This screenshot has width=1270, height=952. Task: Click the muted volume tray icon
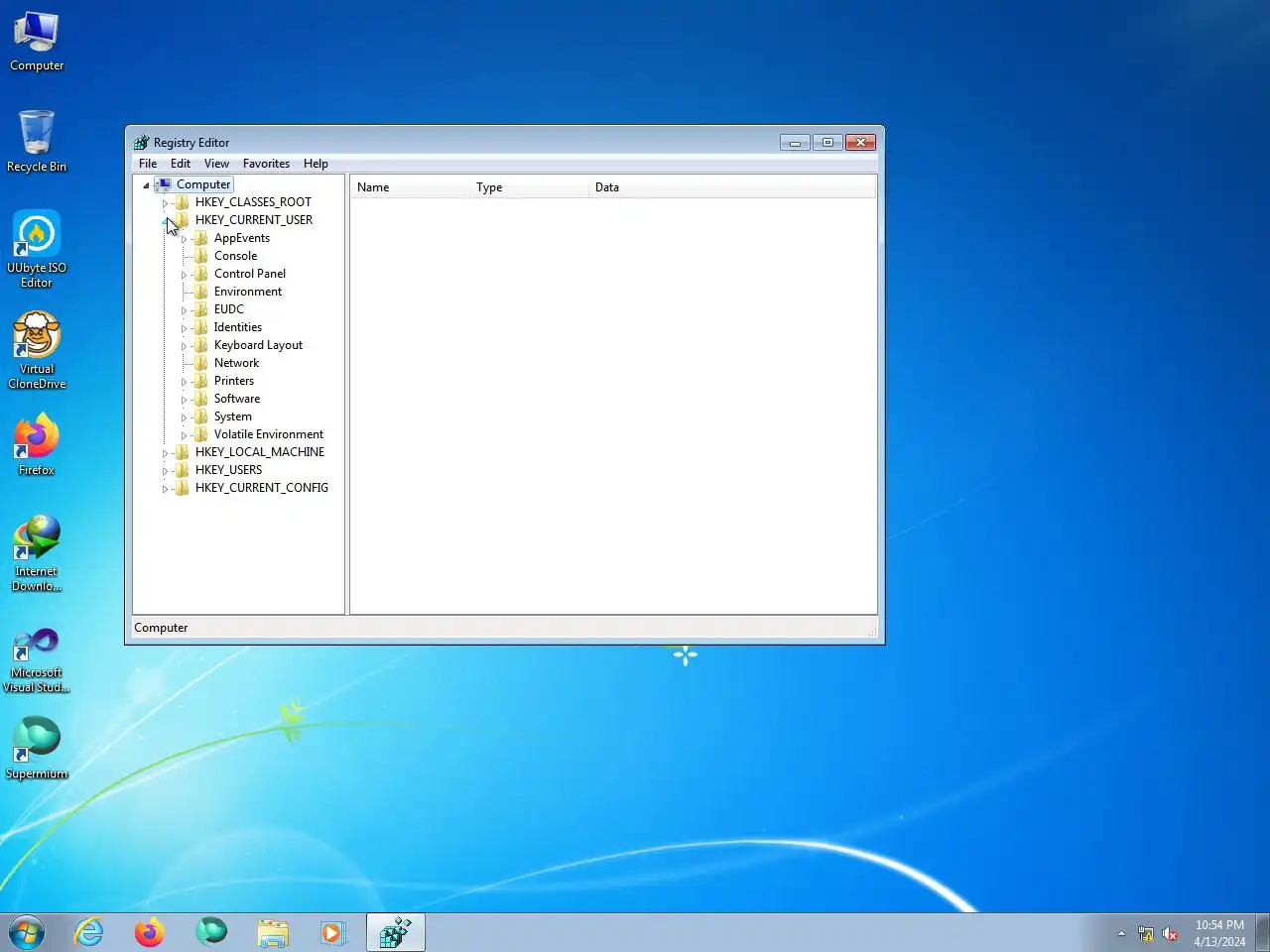tap(1170, 933)
